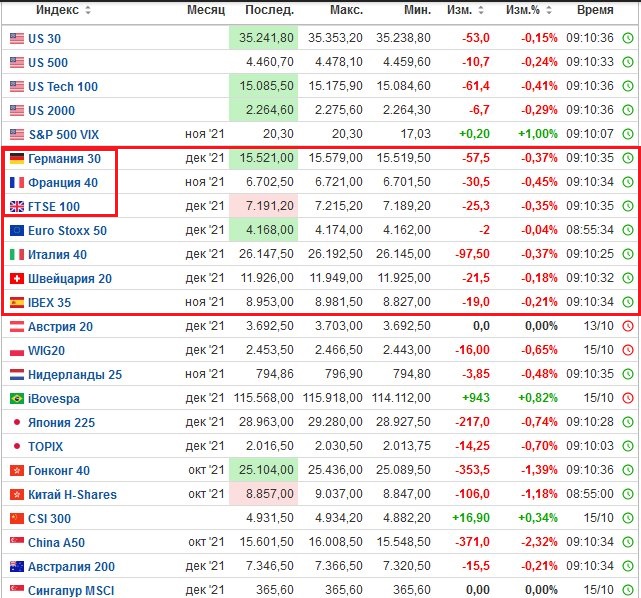Open the S&P 500 VIX link

coord(63,134)
